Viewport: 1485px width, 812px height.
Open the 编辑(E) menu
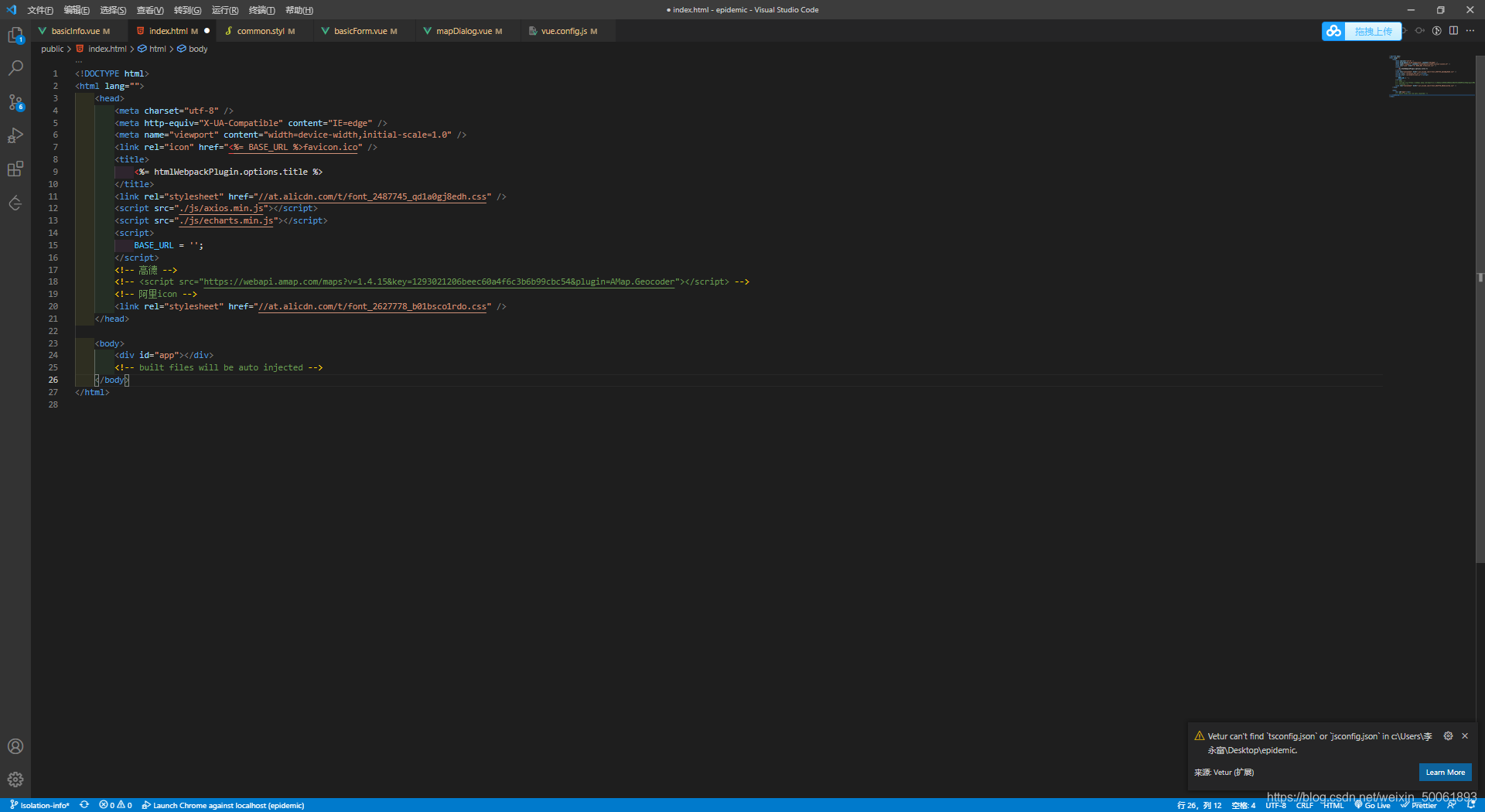77,10
